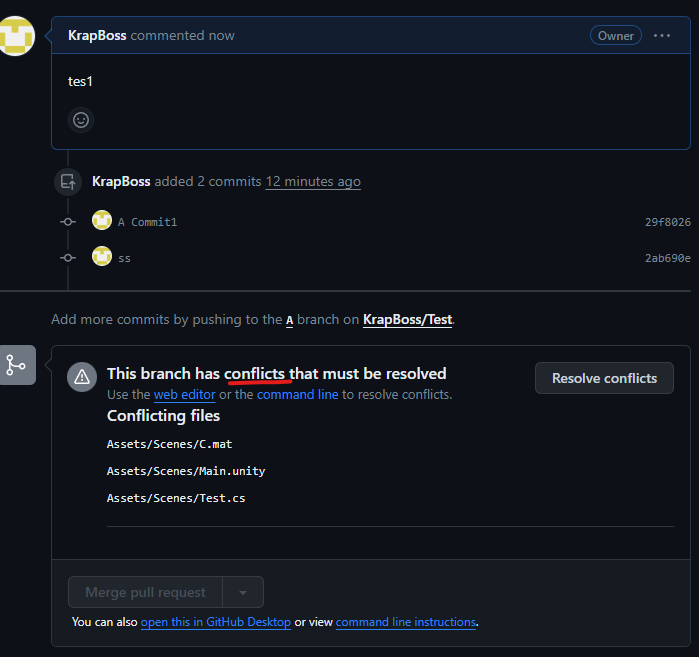
Task: Open the command line link for resolving conflicts
Action: [x=297, y=395]
